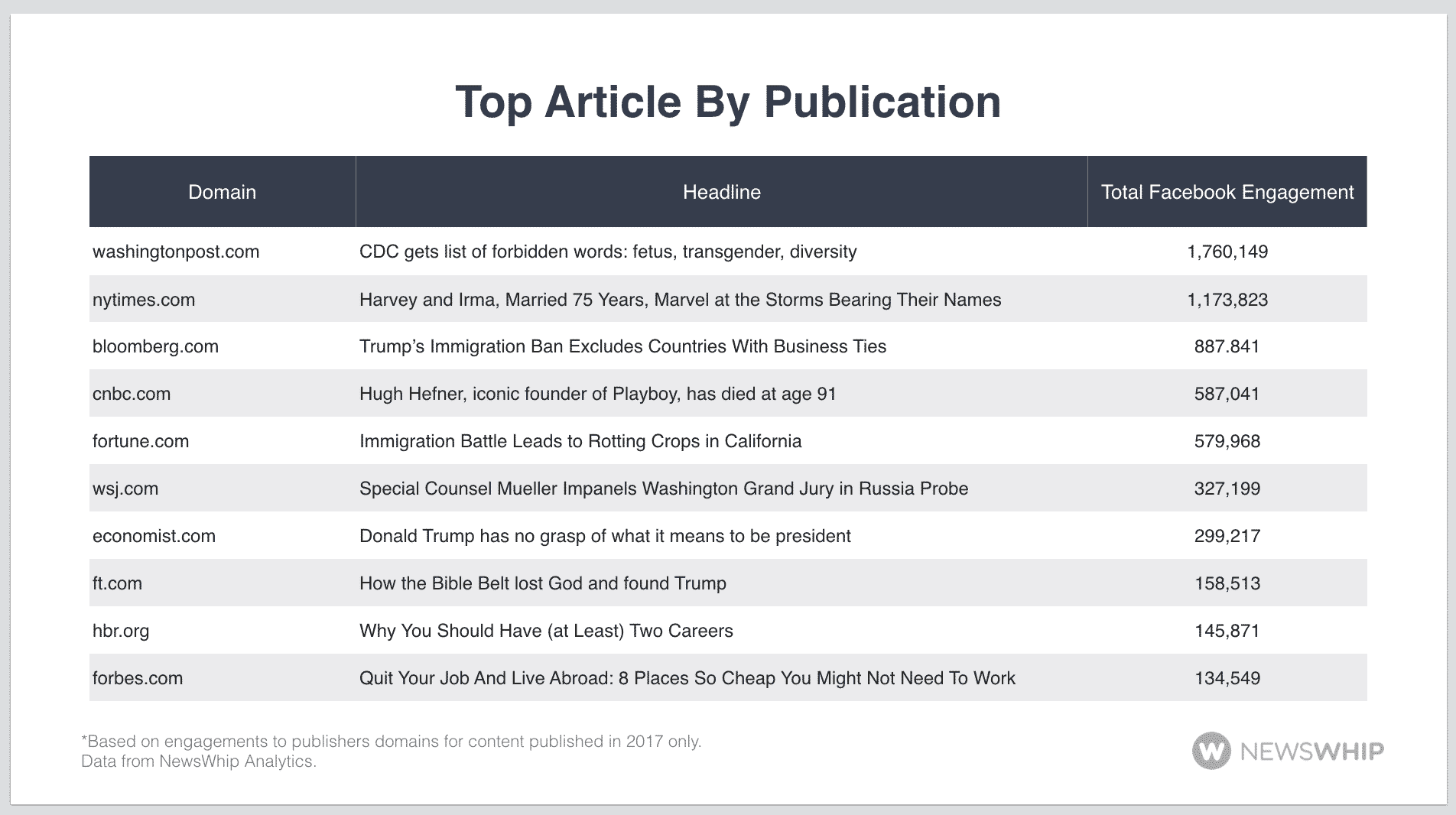Click the Domain column header
This screenshot has width=1456, height=815.
(x=222, y=192)
